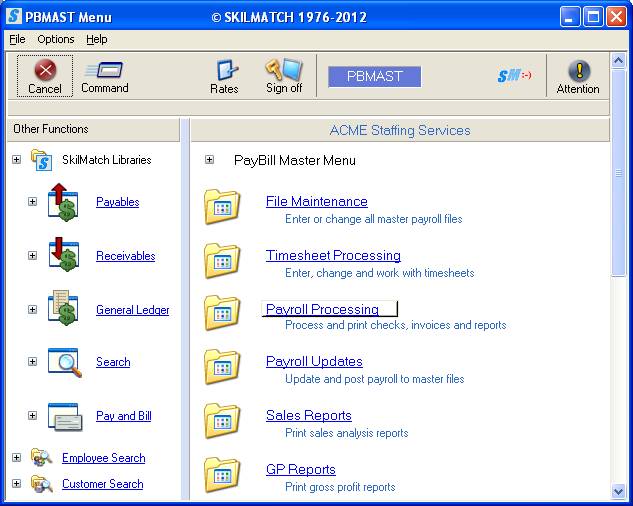Open the Payroll Updates link
Image resolution: width=633 pixels, height=506 pixels.
tap(314, 361)
